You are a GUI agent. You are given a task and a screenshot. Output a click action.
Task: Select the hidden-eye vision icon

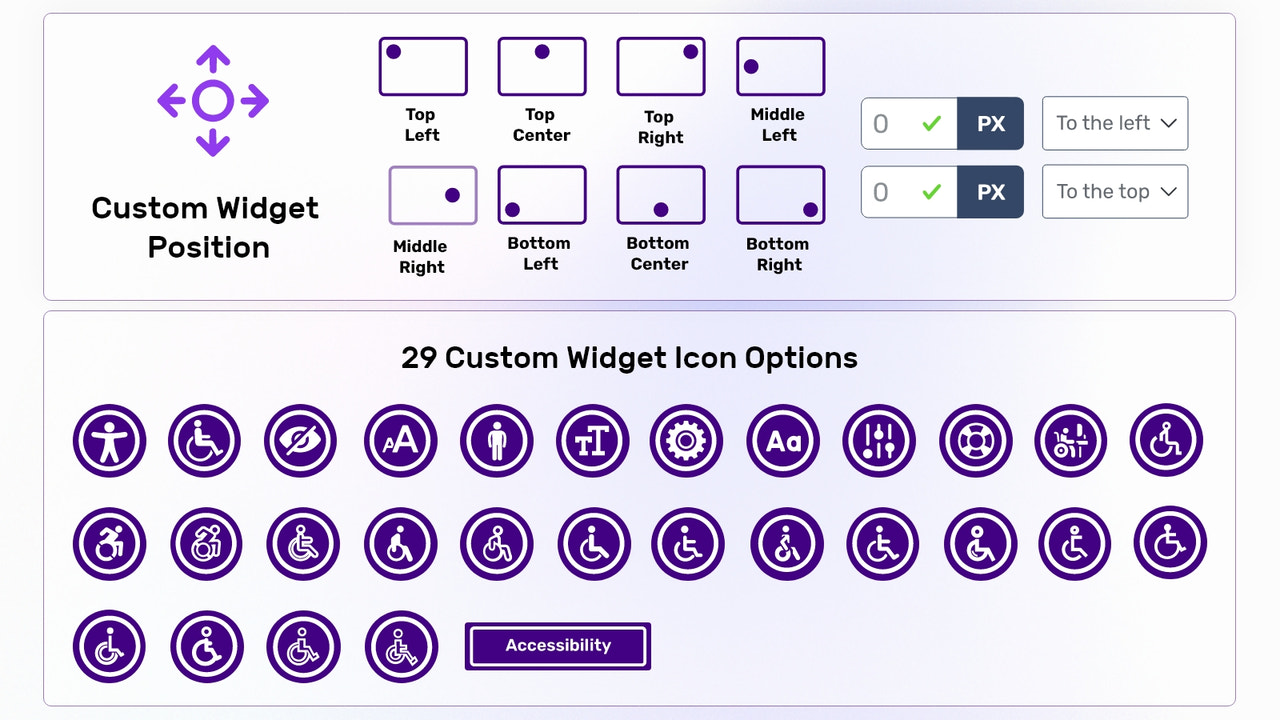[301, 440]
